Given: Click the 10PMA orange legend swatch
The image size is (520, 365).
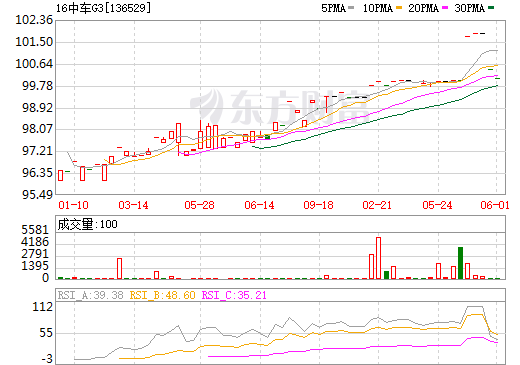Looking at the screenshot, I should click(399, 7).
